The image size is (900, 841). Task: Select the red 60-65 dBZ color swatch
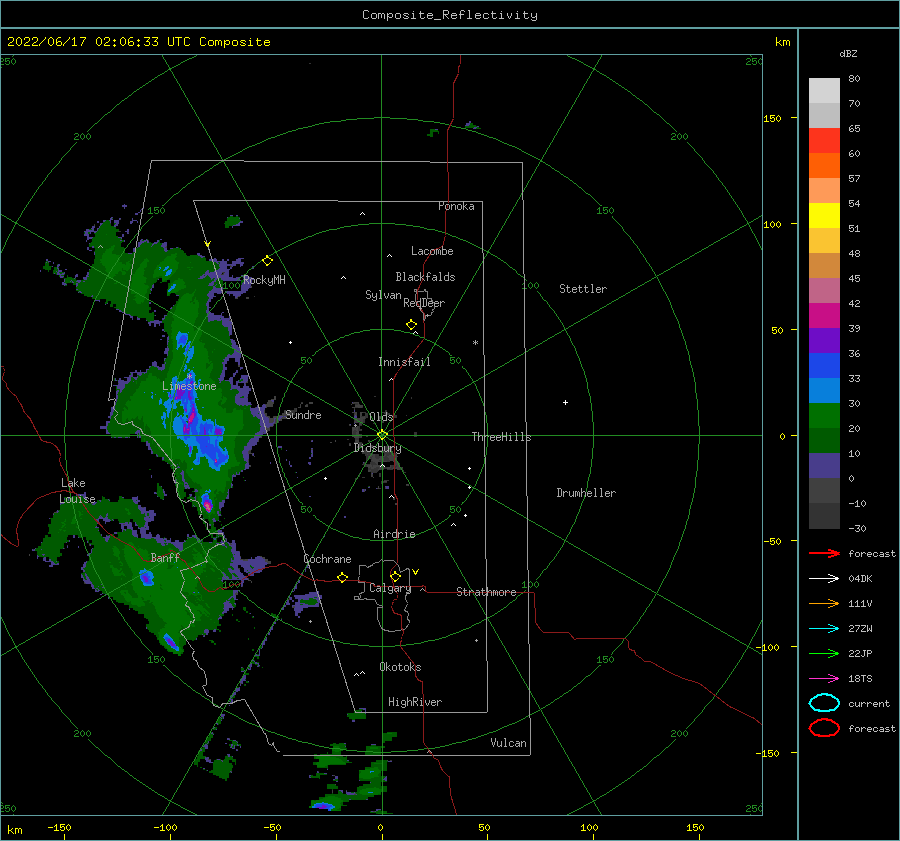824,141
